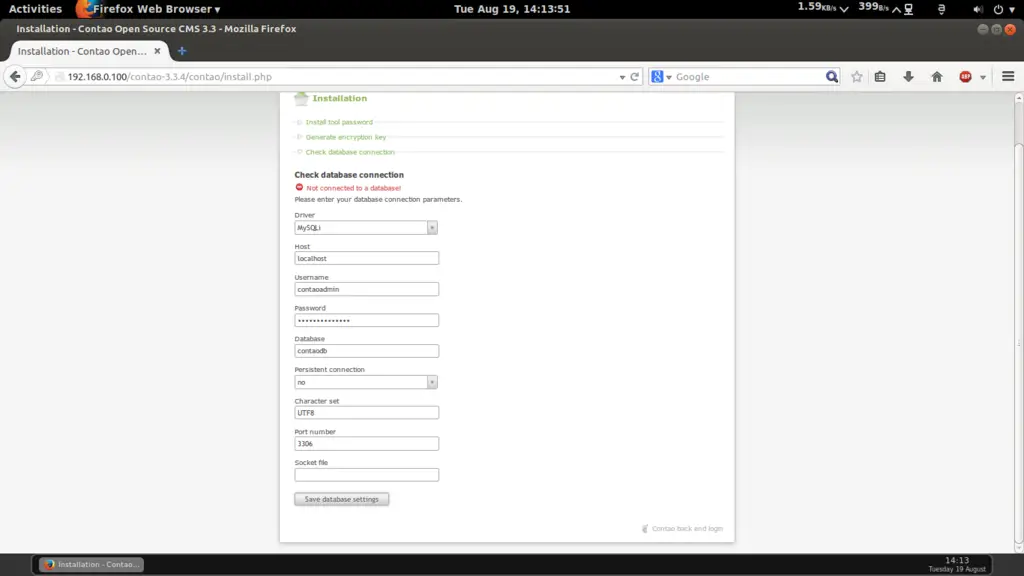Focus the Character set field
1024x576 pixels.
[x=366, y=413]
